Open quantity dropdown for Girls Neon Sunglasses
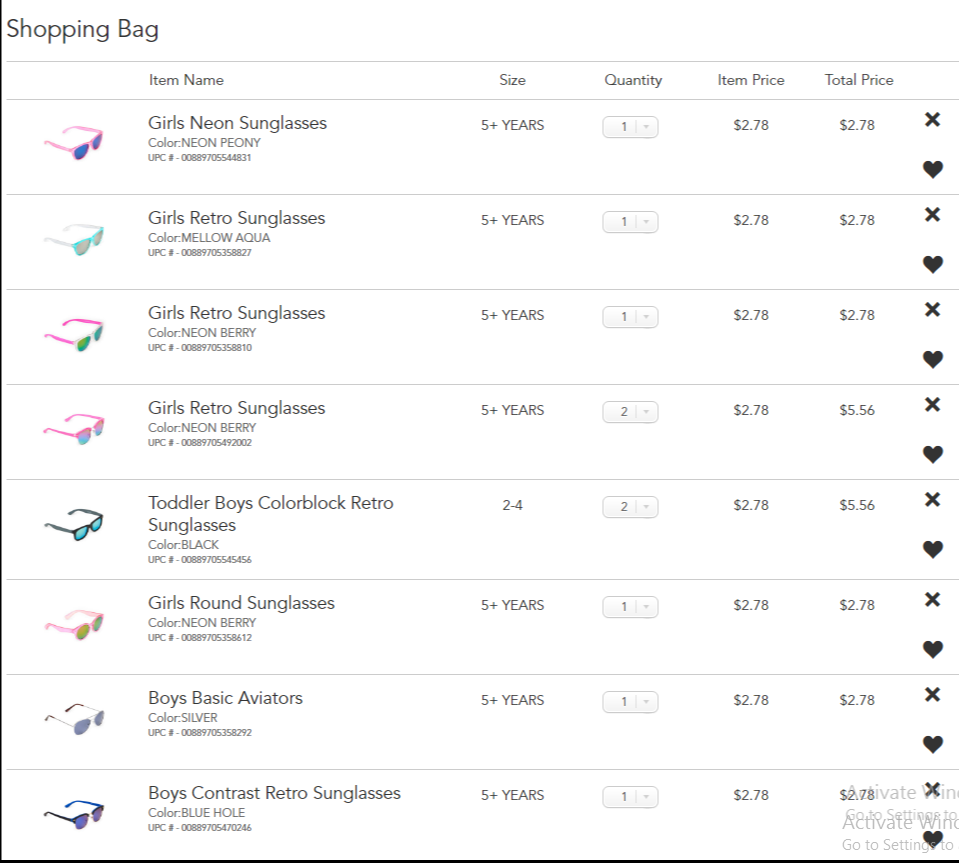The height and width of the screenshot is (863, 959). pos(630,127)
